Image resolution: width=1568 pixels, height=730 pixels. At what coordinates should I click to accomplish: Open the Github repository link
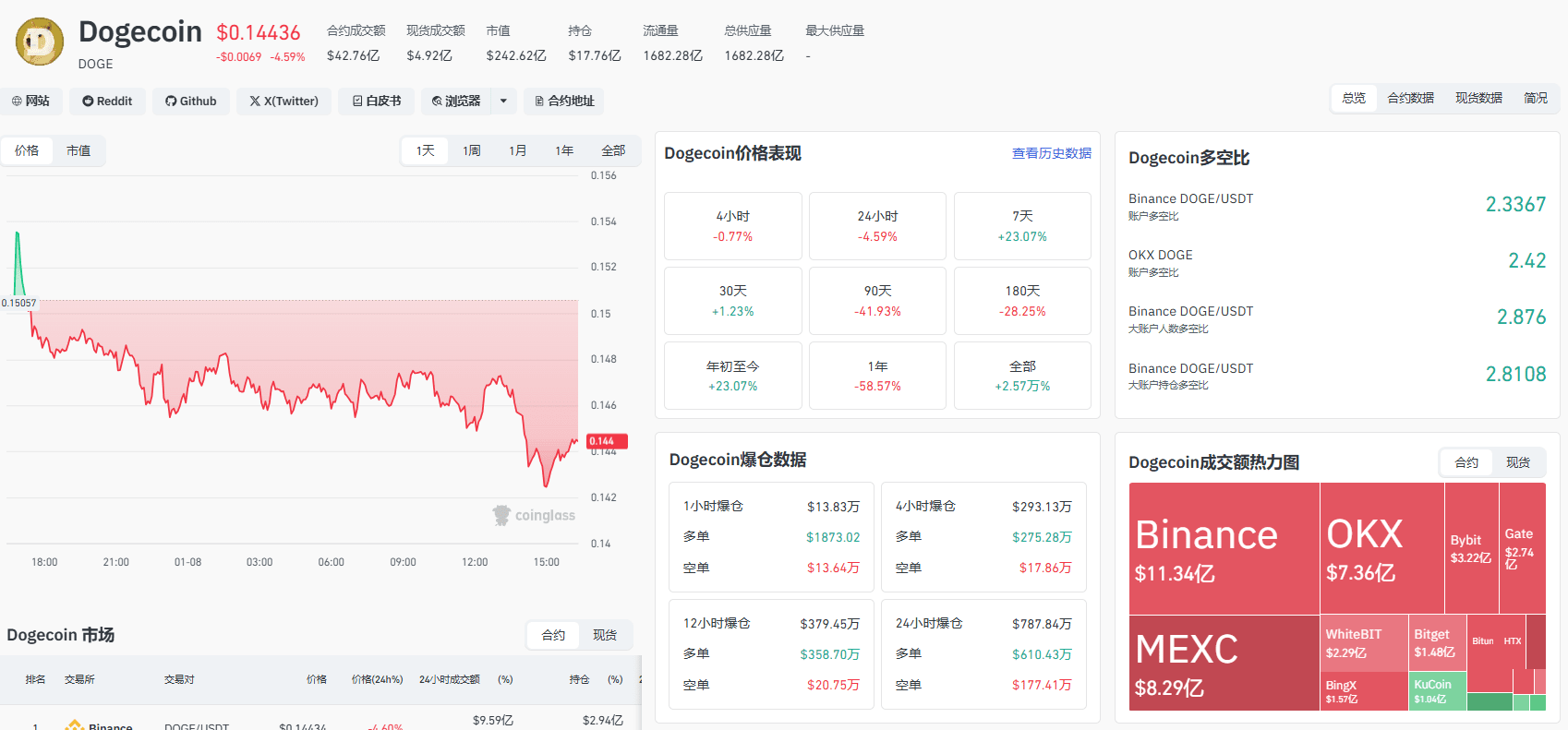pyautogui.click(x=191, y=101)
